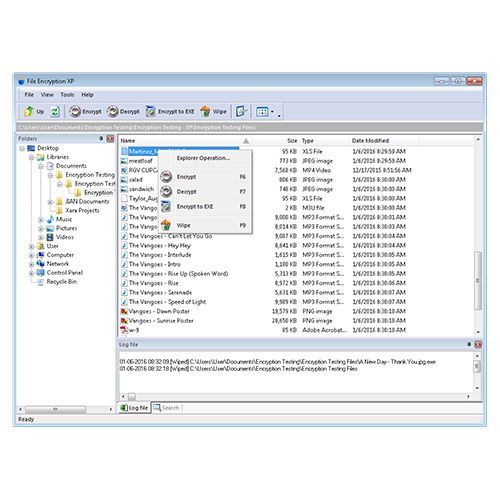
Task: Click the file list vertical scrollbar
Action: pos(478,235)
